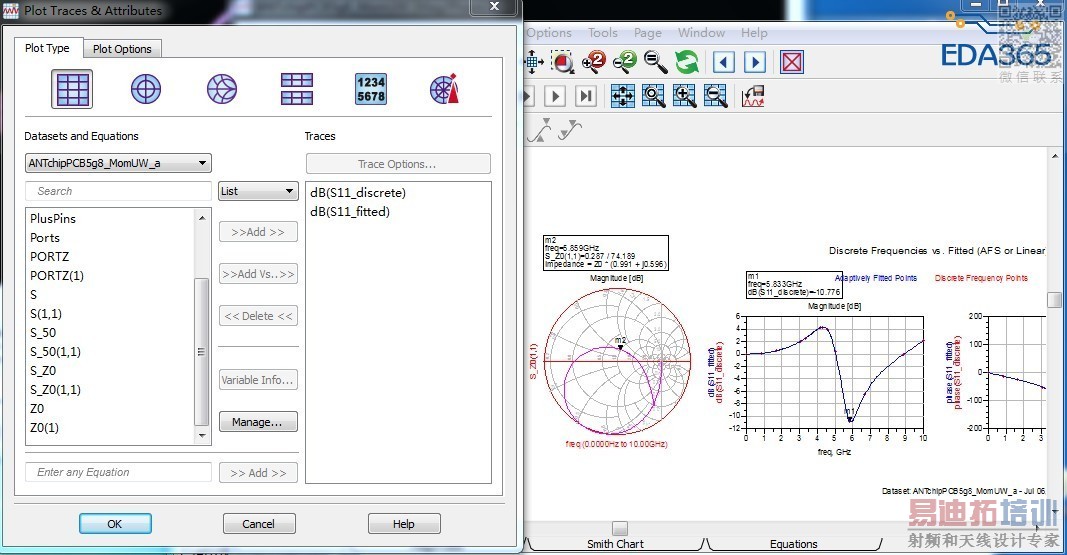
Task: Choose the List (1234 5678) plot type
Action: click(370, 89)
